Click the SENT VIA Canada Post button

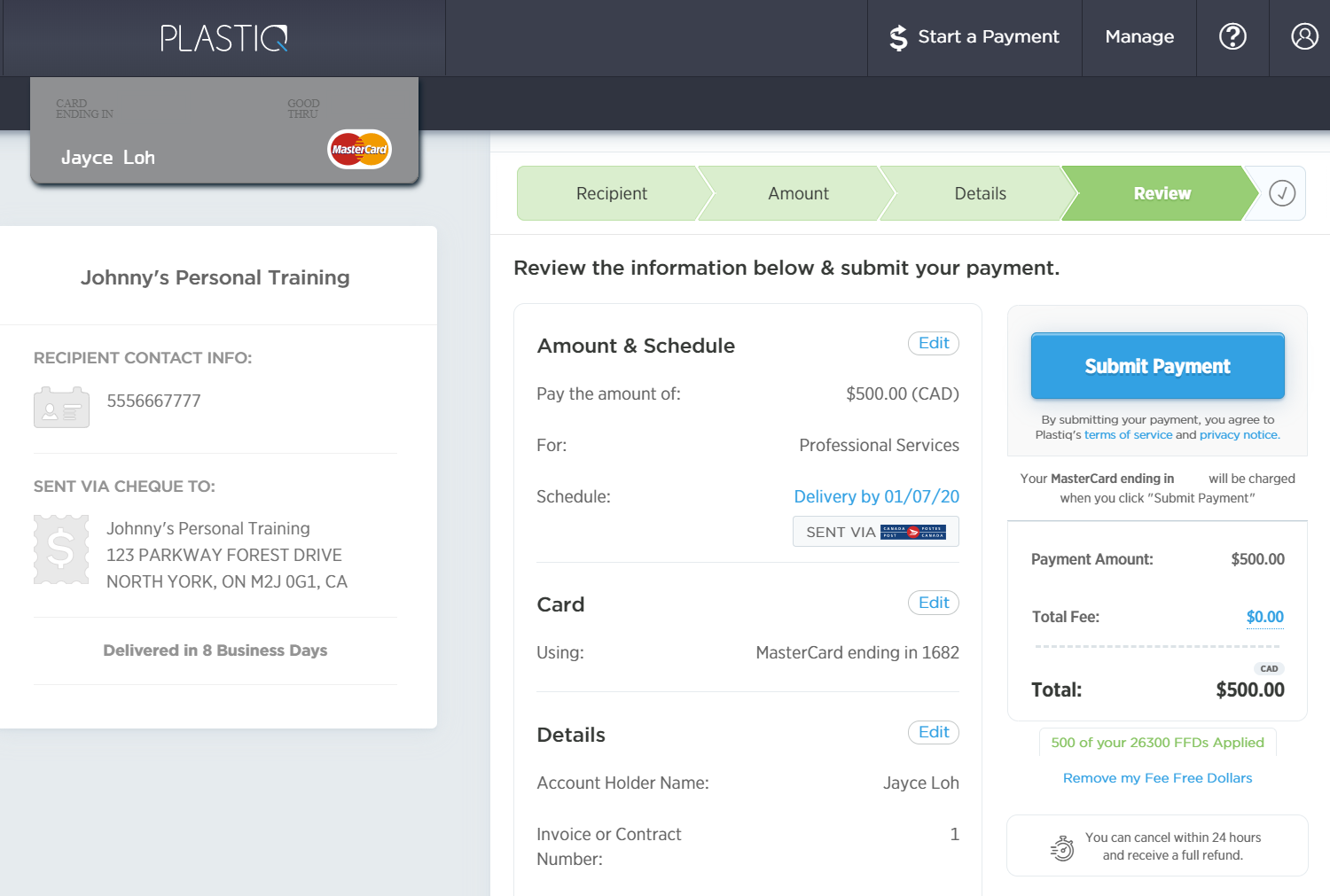(x=876, y=532)
